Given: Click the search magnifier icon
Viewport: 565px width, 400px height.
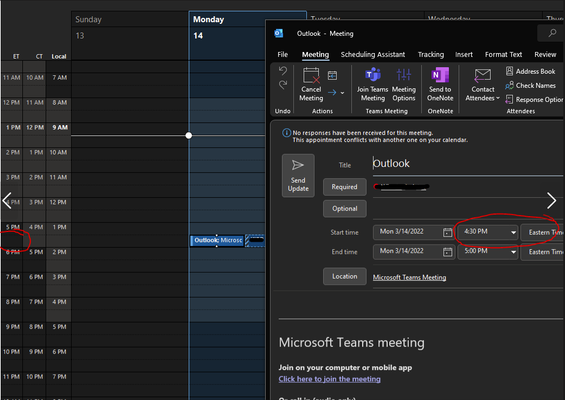Looking at the screenshot, I should 552,33.
